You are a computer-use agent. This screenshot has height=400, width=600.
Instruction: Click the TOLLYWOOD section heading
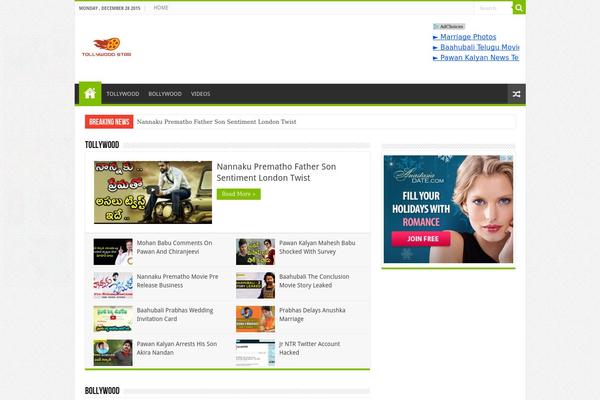102,145
